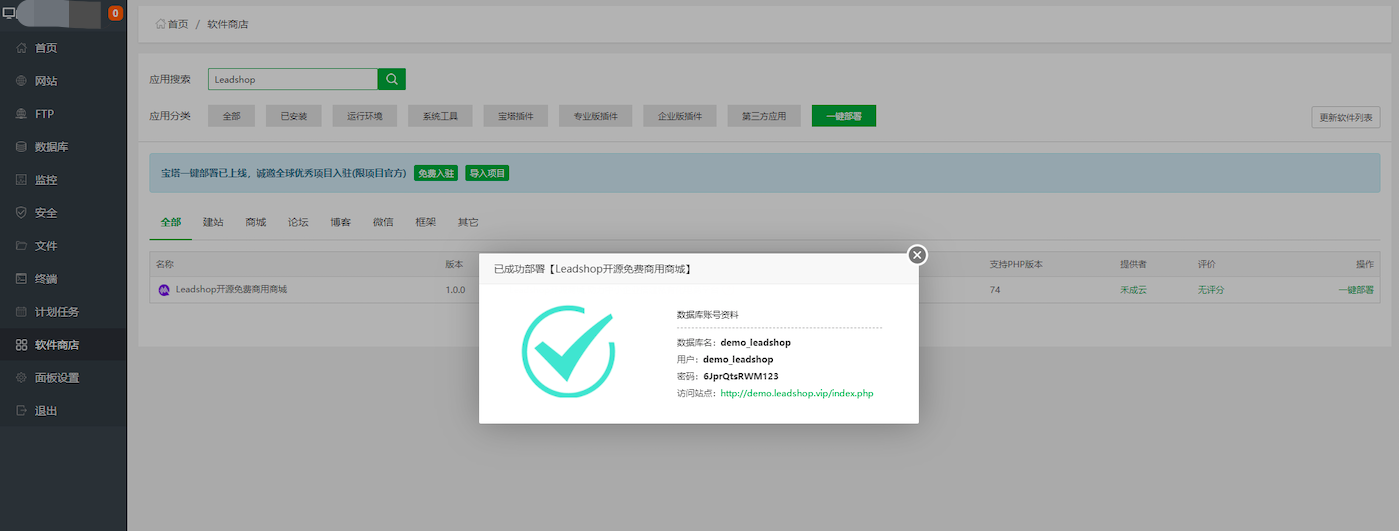Click the green search magnifier button
The width and height of the screenshot is (1399, 531).
click(392, 79)
